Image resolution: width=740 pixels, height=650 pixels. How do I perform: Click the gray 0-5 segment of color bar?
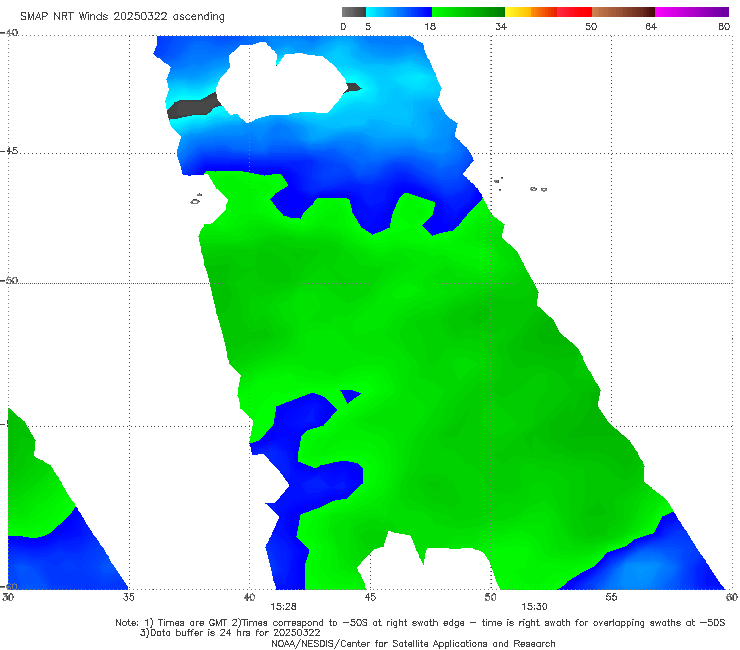click(x=353, y=12)
